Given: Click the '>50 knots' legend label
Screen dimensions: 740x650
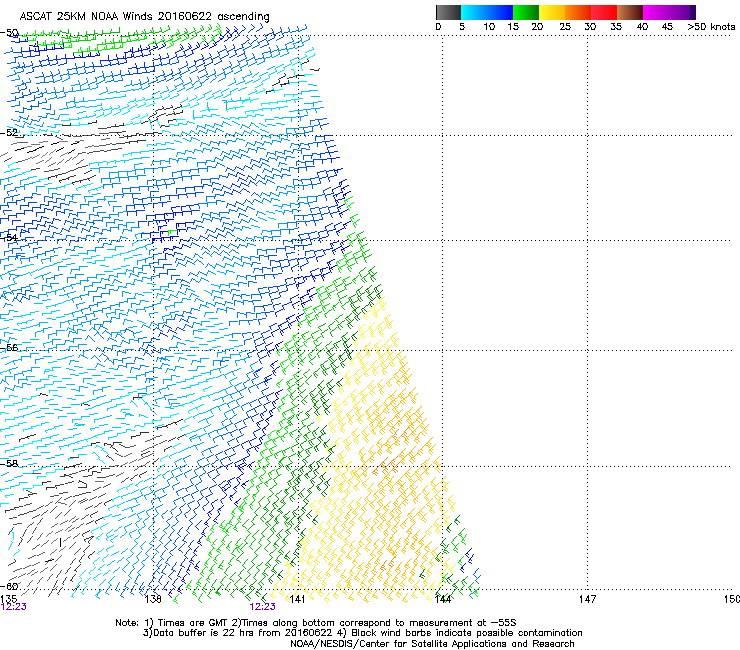Looking at the screenshot, I should 711,27.
